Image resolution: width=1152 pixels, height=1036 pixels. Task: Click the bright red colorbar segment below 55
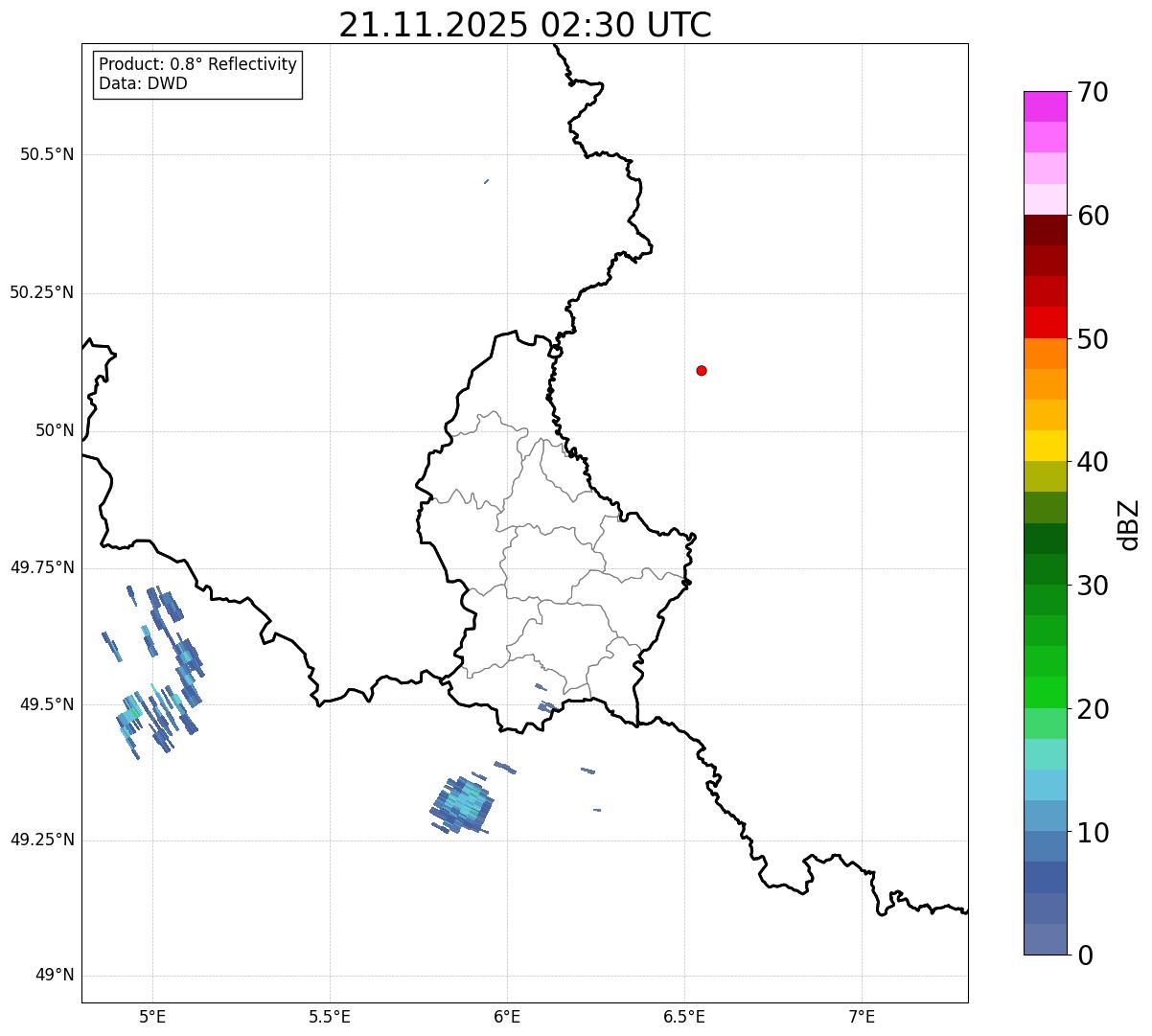[1045, 322]
